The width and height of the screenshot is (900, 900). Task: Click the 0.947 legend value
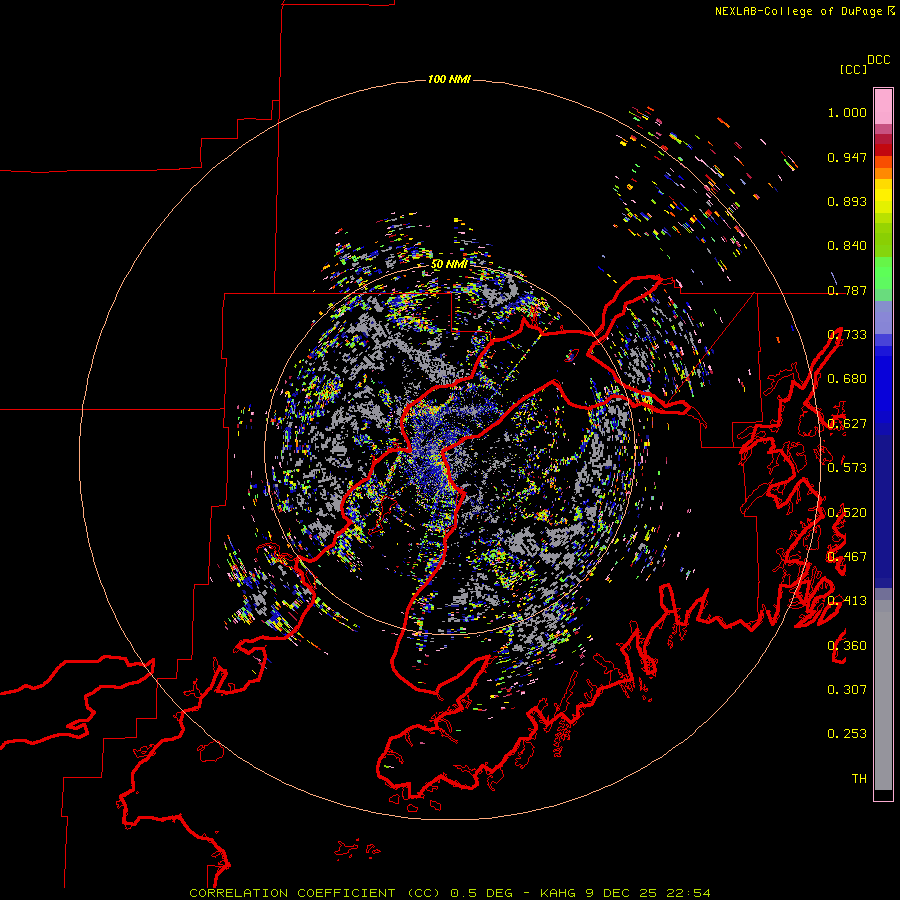point(847,157)
